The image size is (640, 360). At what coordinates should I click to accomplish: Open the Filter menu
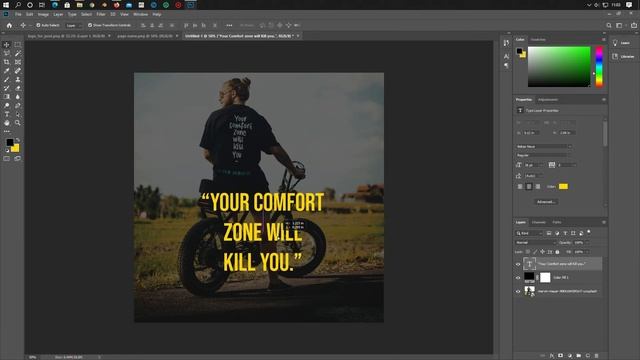(101, 14)
